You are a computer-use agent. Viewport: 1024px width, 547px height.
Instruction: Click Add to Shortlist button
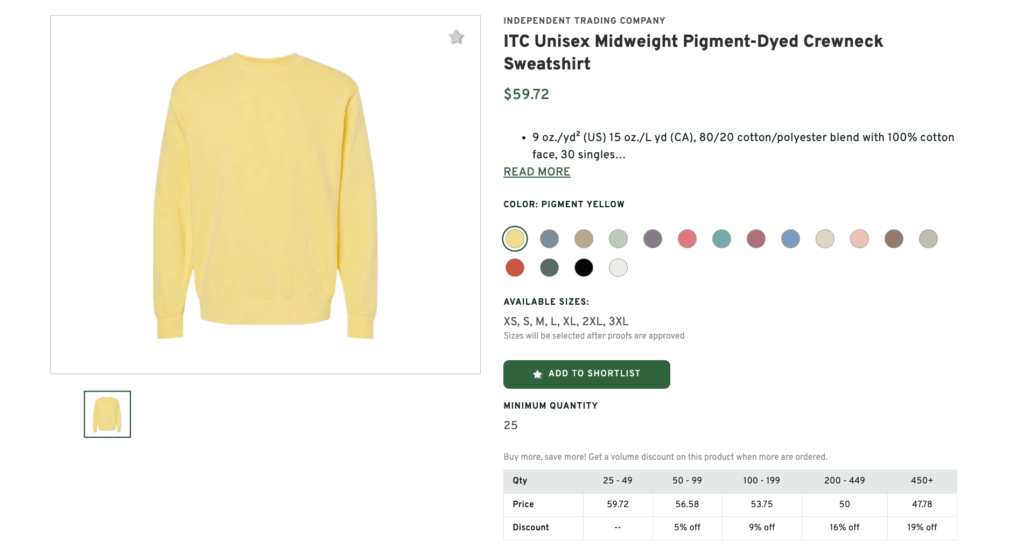tap(586, 374)
